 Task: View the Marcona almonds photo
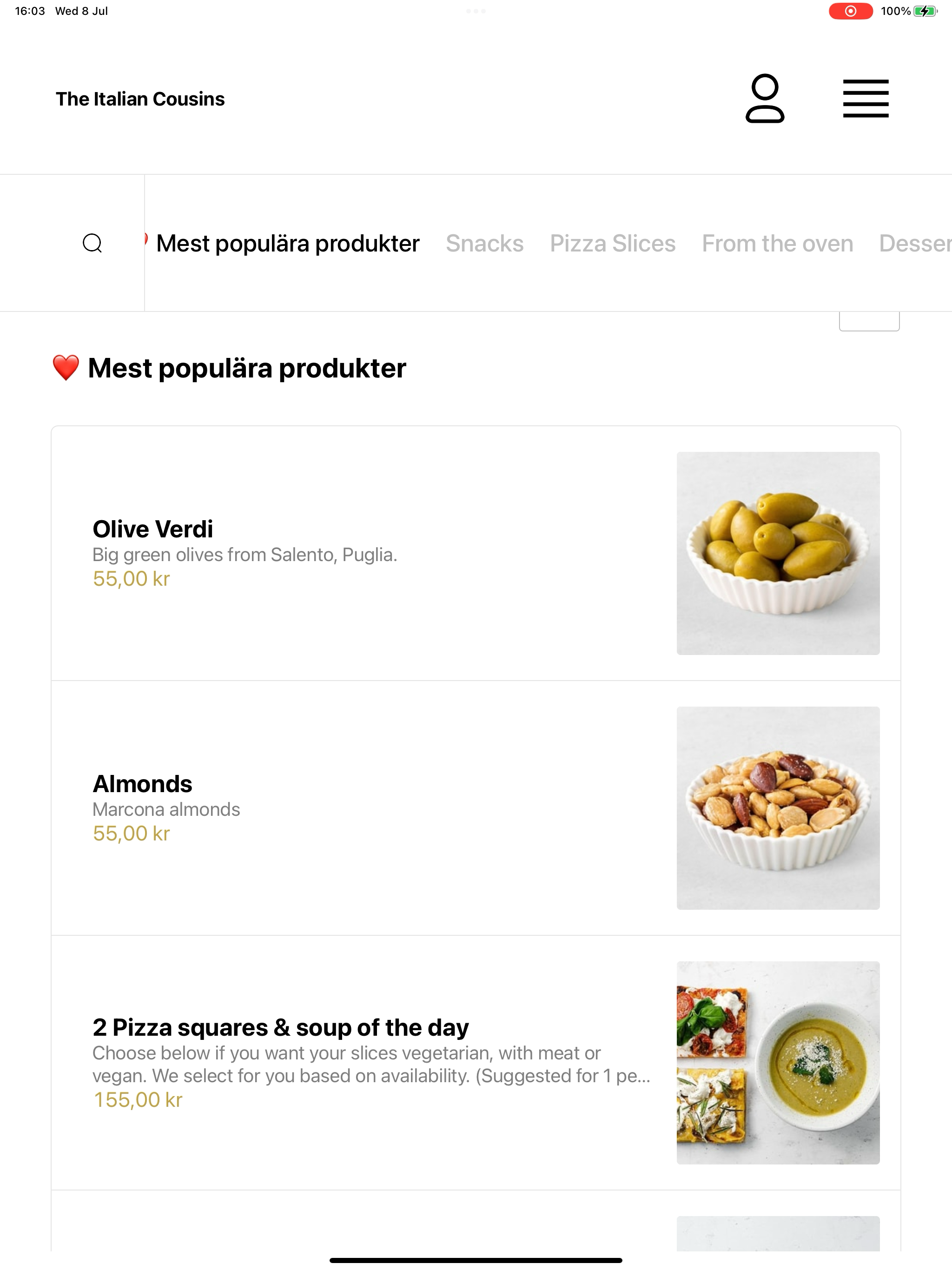click(x=778, y=808)
